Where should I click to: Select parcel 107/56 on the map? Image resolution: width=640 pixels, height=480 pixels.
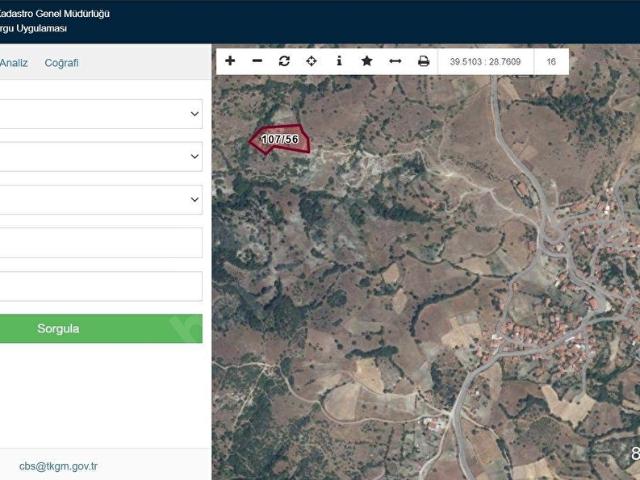(280, 140)
